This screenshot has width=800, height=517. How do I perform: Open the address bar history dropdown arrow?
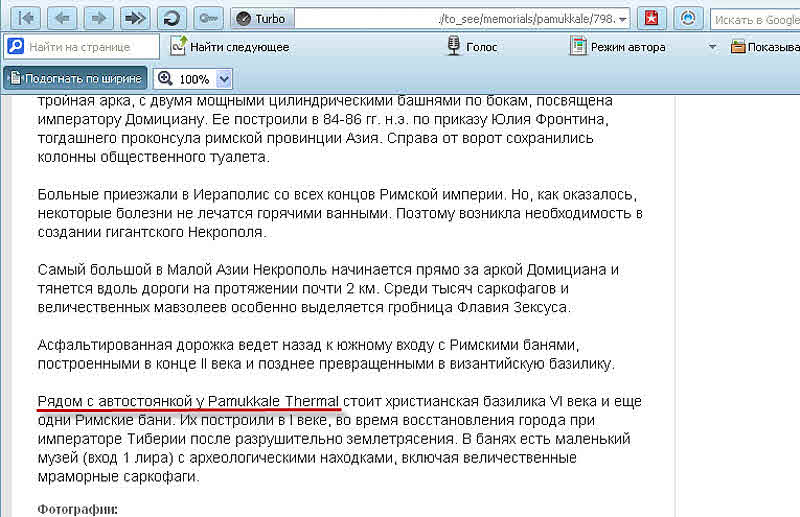click(623, 19)
